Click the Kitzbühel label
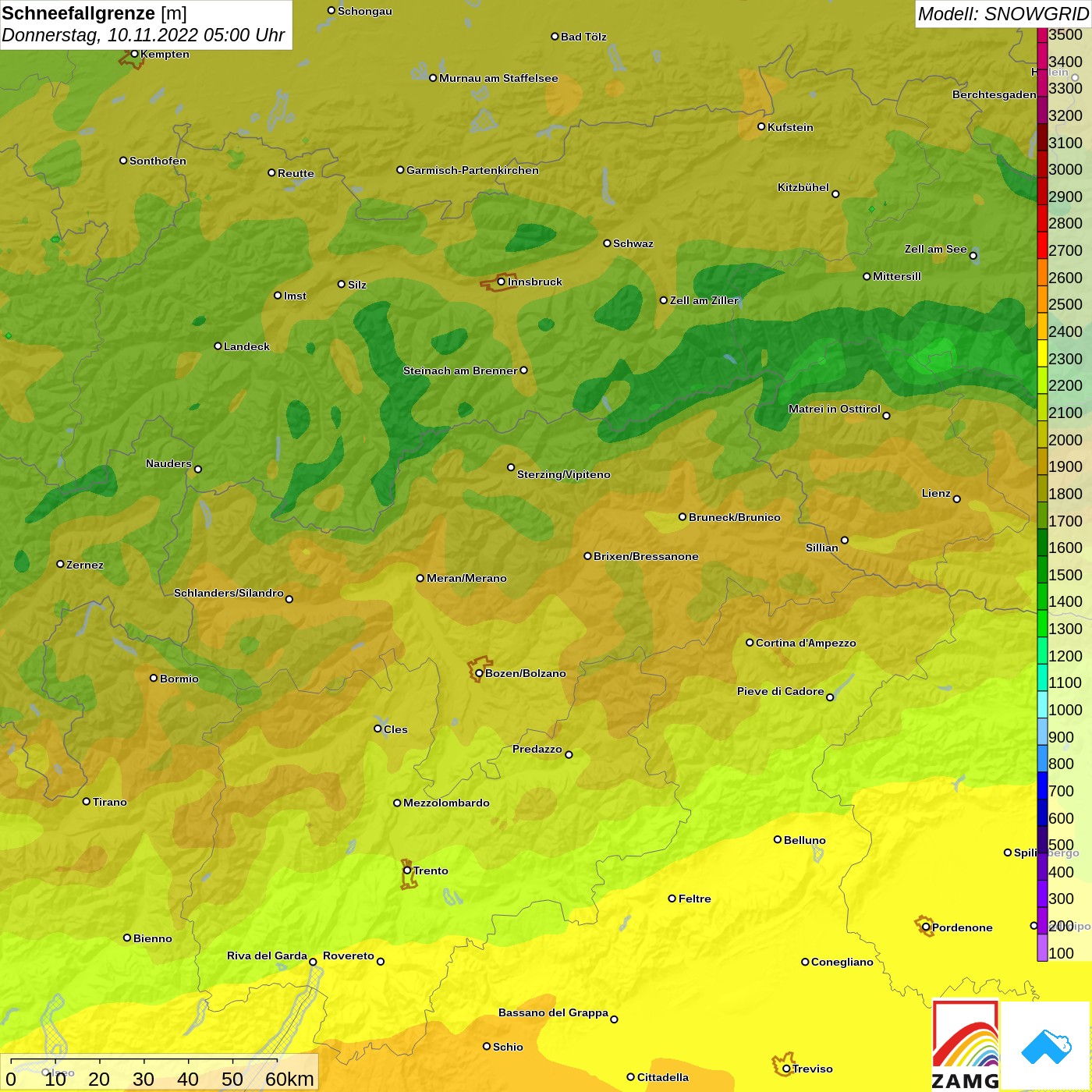Screen dimensions: 1092x1092 pos(803,187)
